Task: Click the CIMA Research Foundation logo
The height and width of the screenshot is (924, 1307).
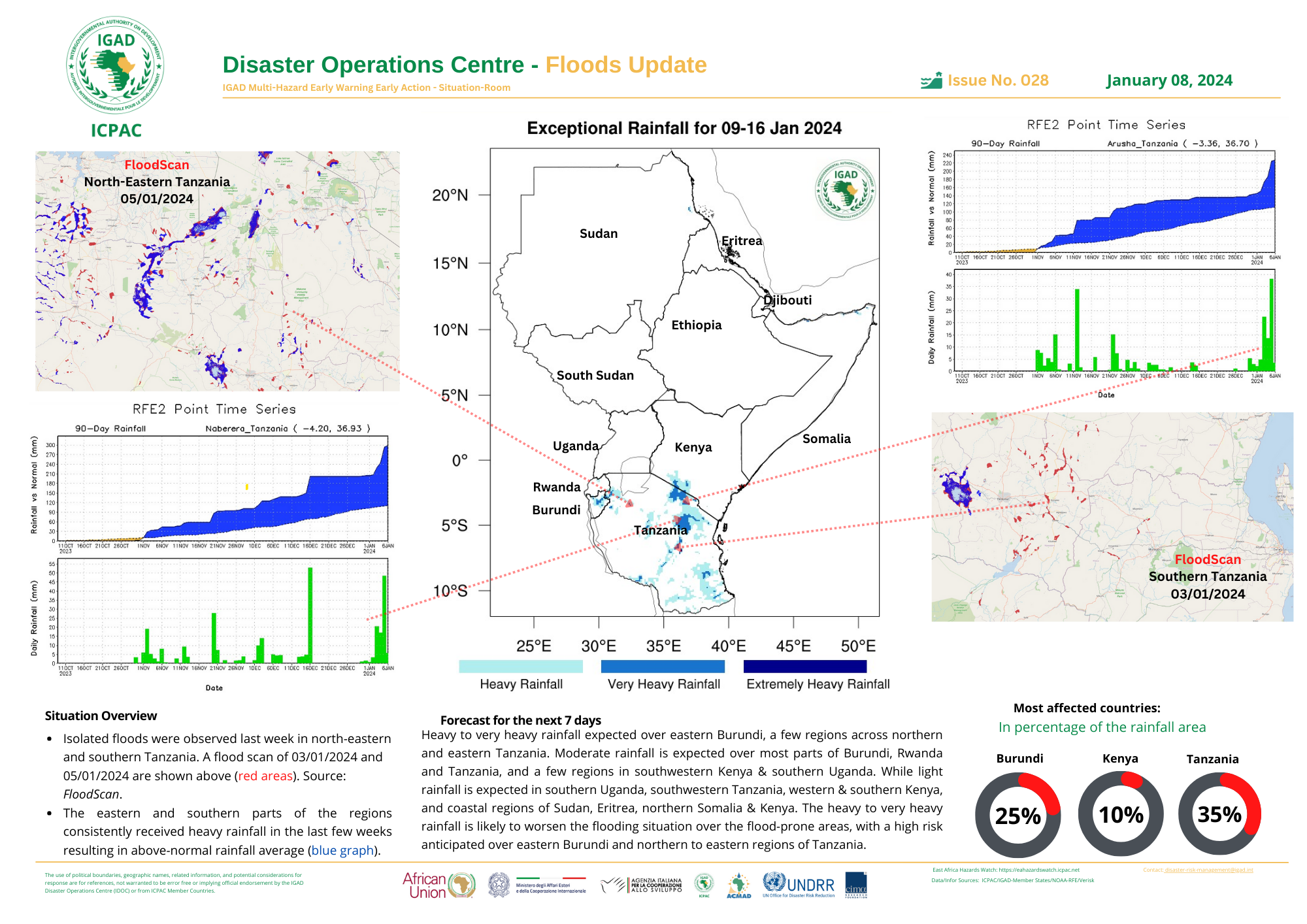Action: [855, 885]
